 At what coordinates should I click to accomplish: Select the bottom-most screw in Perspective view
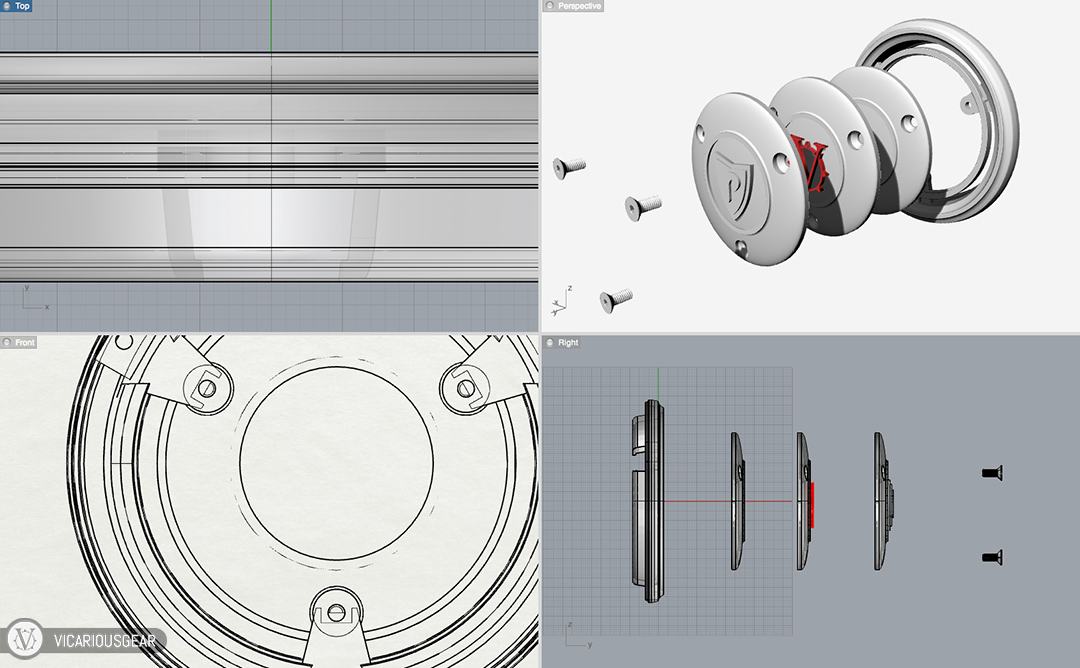click(616, 297)
